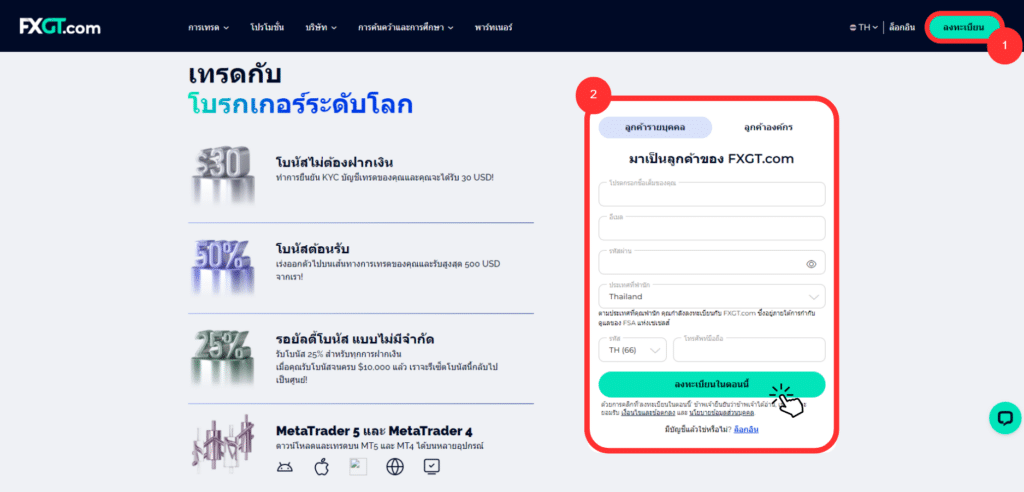Viewport: 1024px width, 492px height.
Task: Open the การเทรด menu
Action: click(x=208, y=27)
